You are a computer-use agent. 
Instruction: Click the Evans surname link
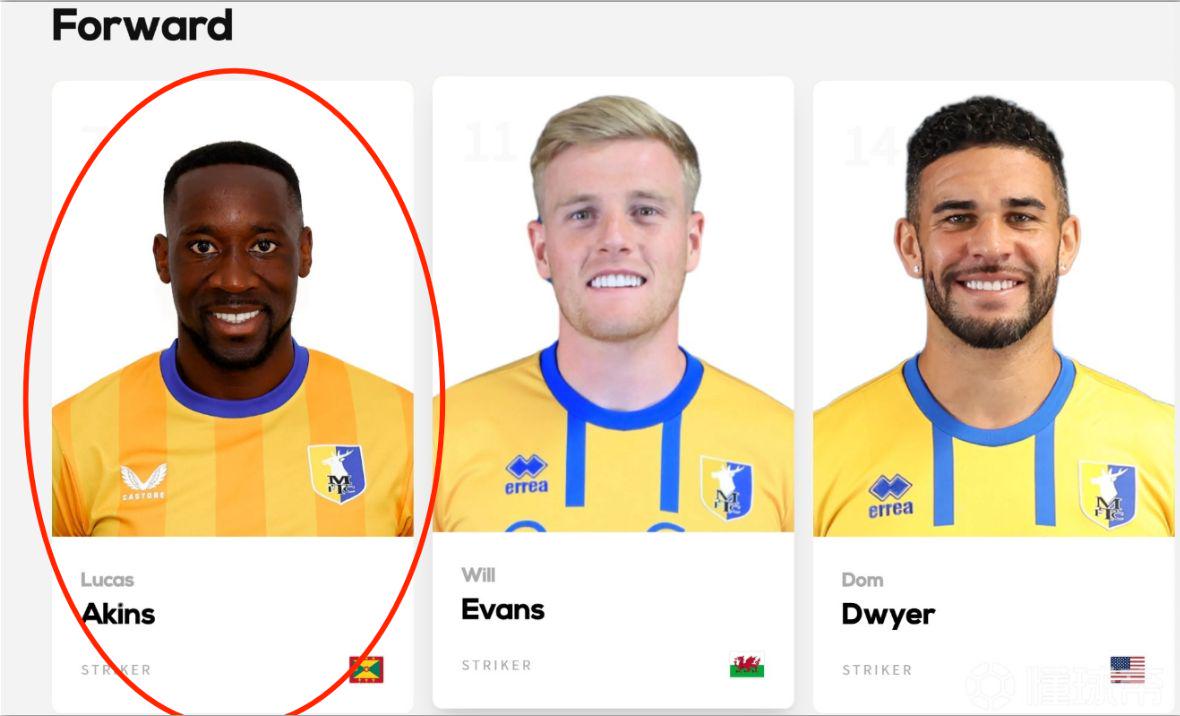(503, 609)
